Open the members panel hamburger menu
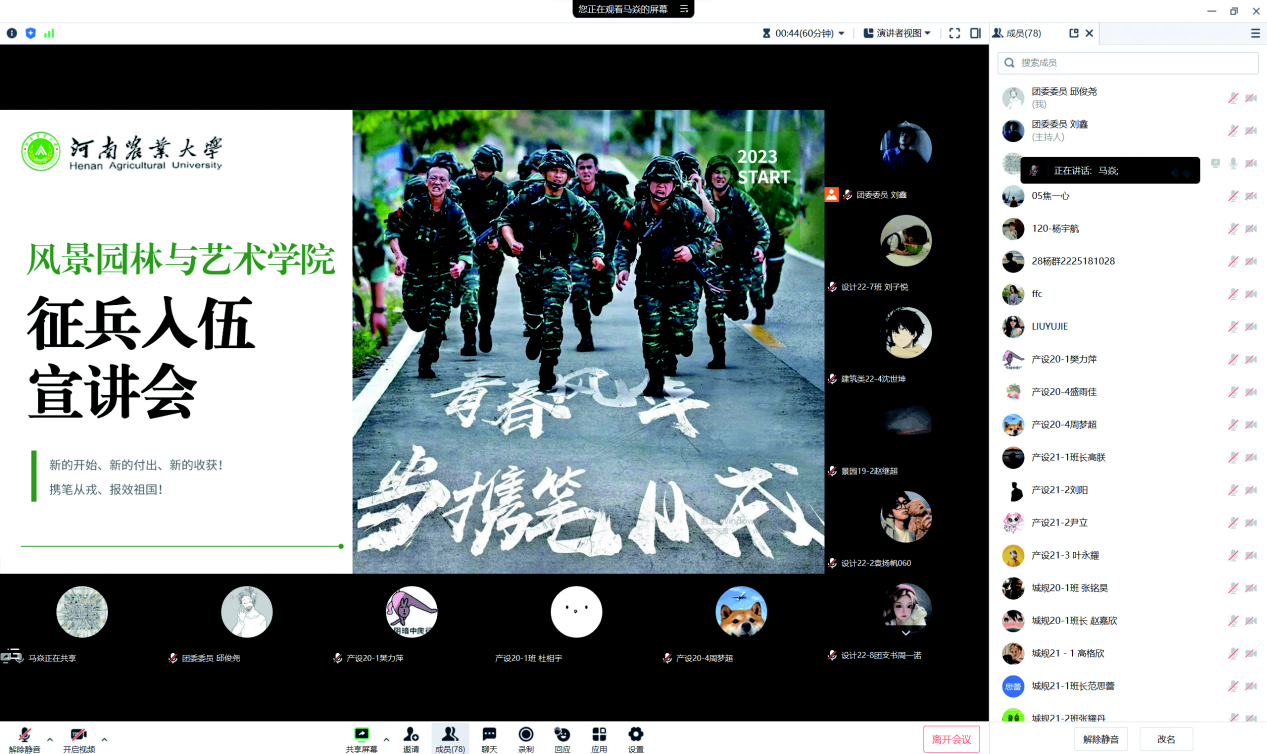This screenshot has width=1267, height=754. pyautogui.click(x=1255, y=33)
